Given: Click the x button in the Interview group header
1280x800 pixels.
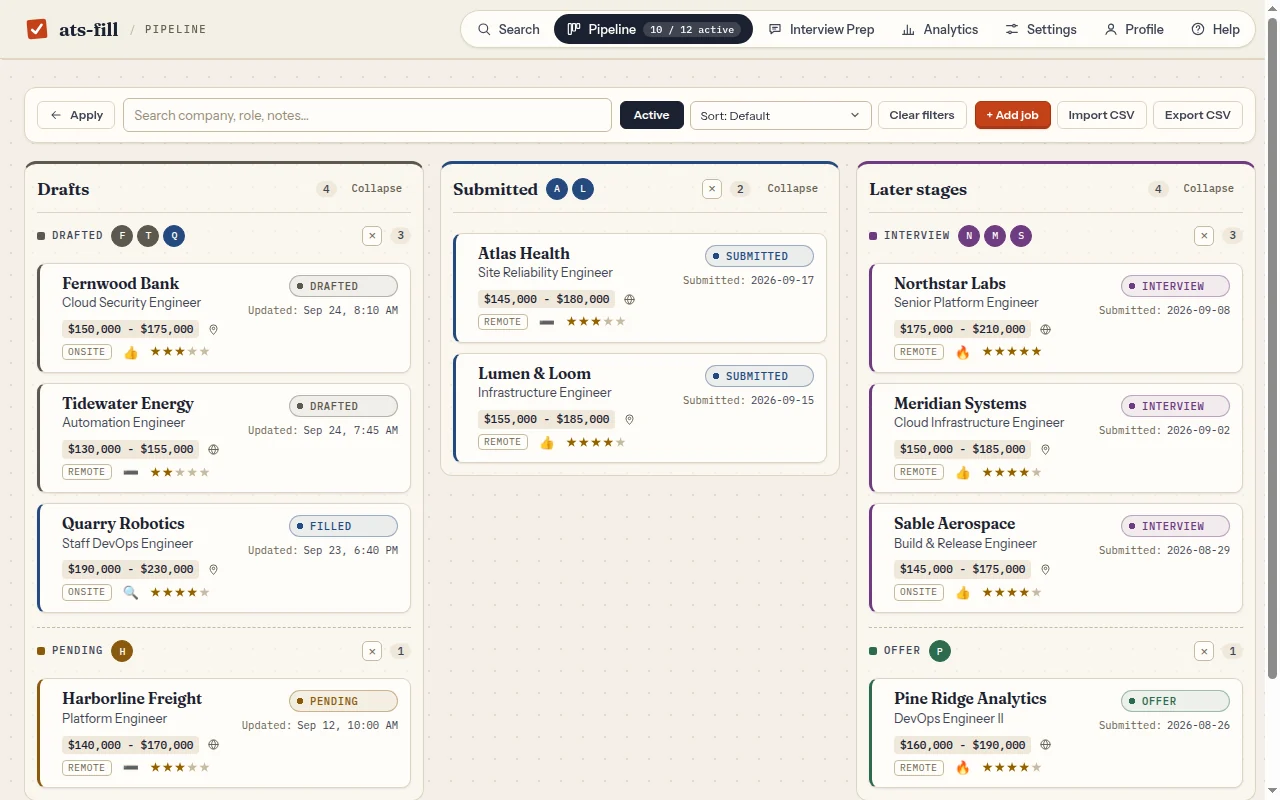Looking at the screenshot, I should (x=1204, y=236).
